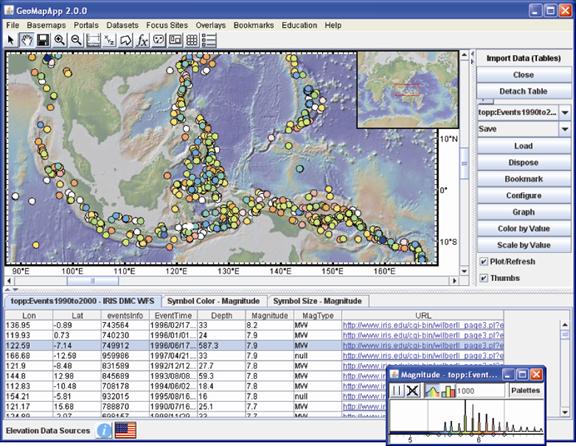Open the Help menu
Image resolution: width=576 pixels, height=446 pixels.
click(x=333, y=25)
